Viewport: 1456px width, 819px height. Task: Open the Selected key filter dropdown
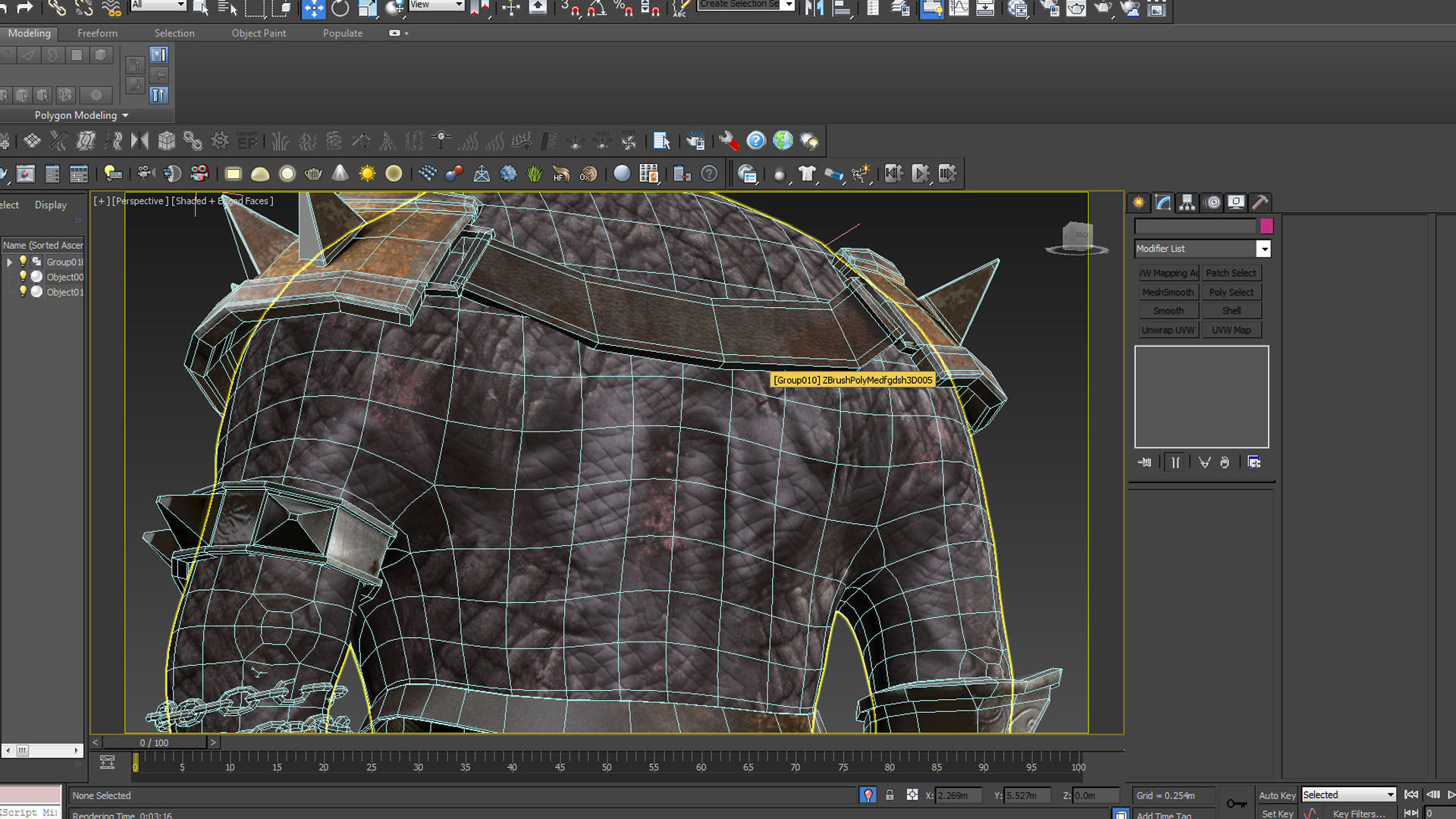click(1348, 795)
